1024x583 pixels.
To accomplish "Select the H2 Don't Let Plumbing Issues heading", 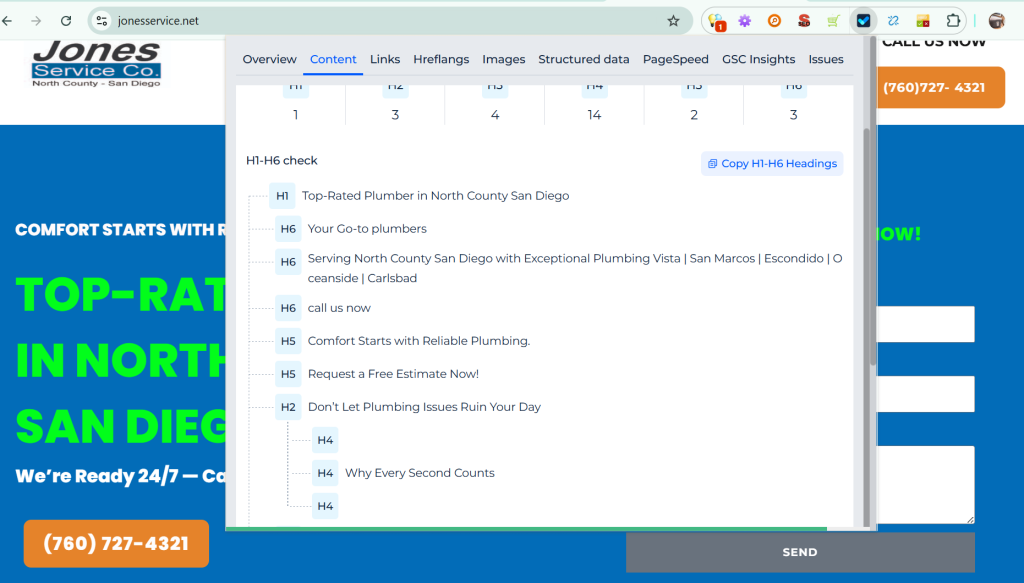I will [424, 407].
